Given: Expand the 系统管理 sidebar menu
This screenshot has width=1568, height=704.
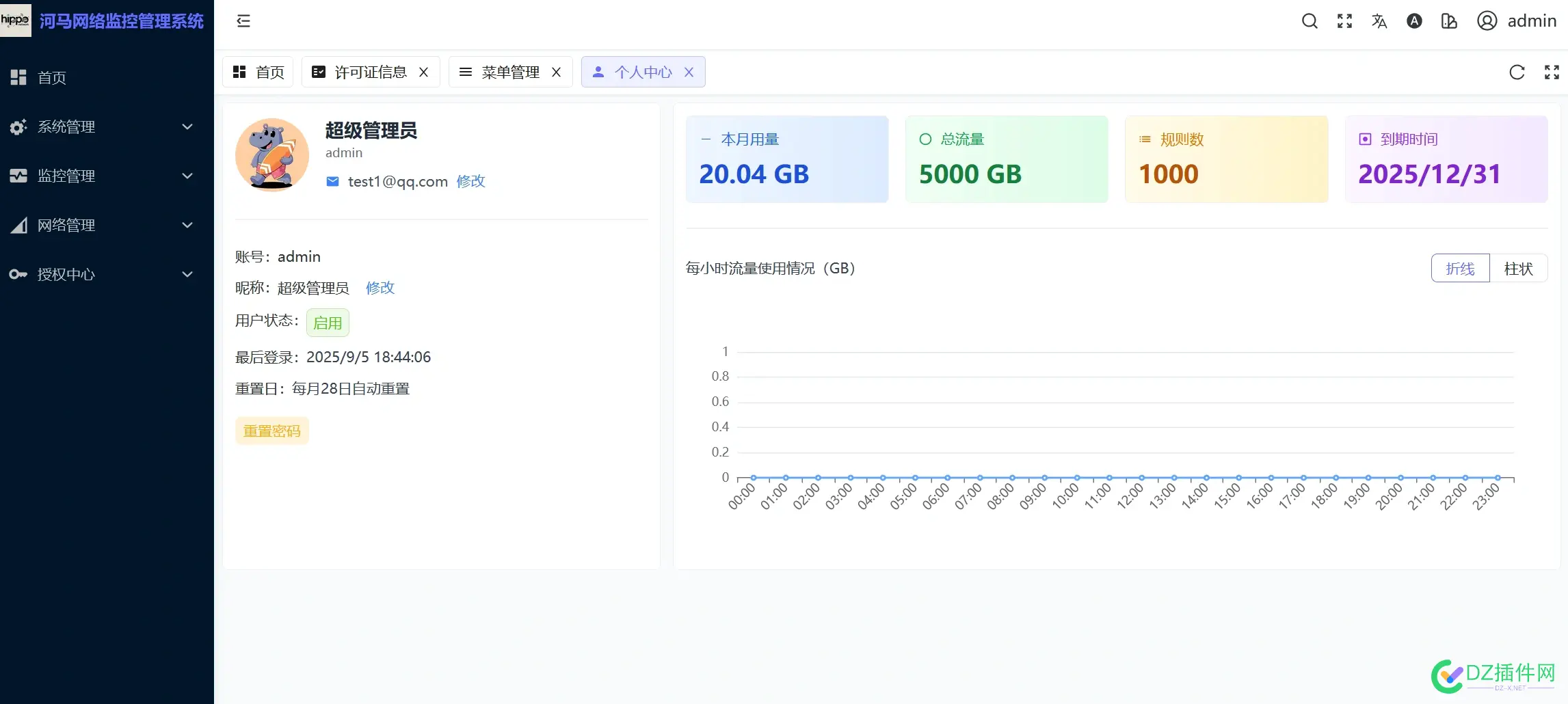Looking at the screenshot, I should point(103,126).
